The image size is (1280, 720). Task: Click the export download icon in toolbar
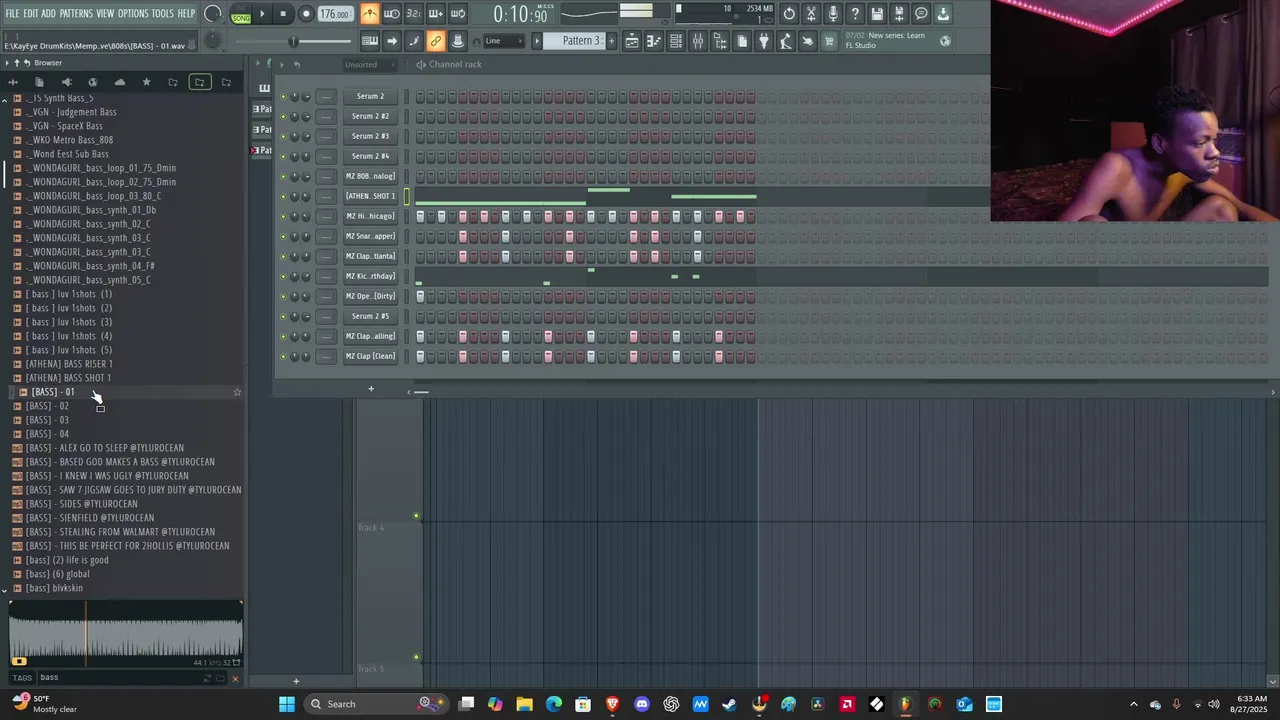pos(943,14)
